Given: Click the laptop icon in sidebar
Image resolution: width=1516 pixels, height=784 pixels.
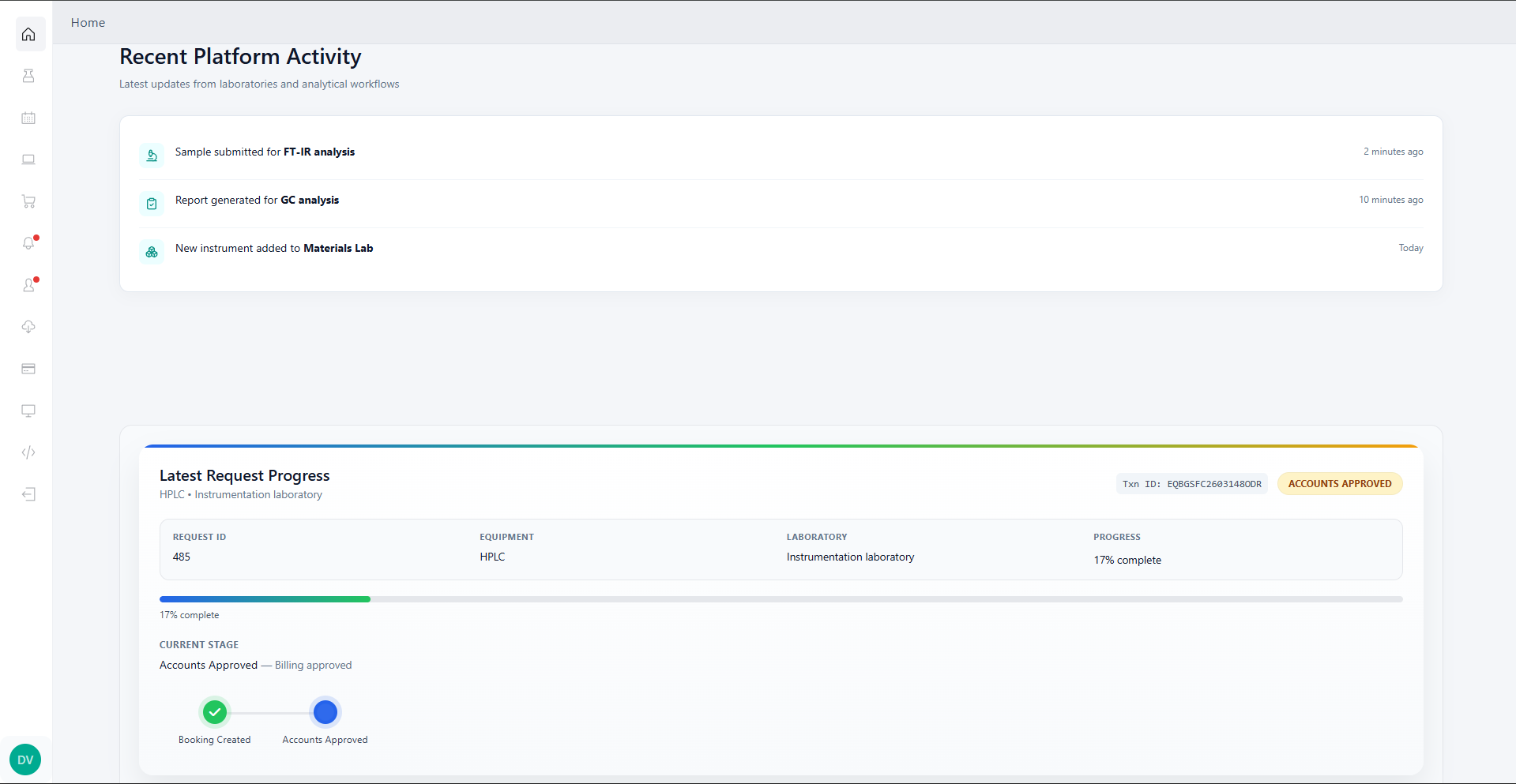Looking at the screenshot, I should point(28,159).
